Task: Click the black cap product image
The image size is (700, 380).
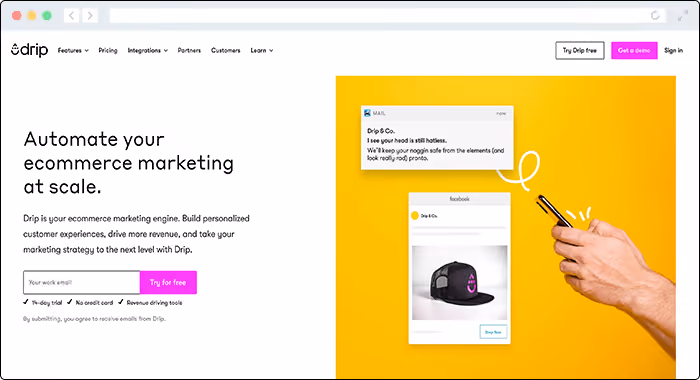Action: coord(459,283)
